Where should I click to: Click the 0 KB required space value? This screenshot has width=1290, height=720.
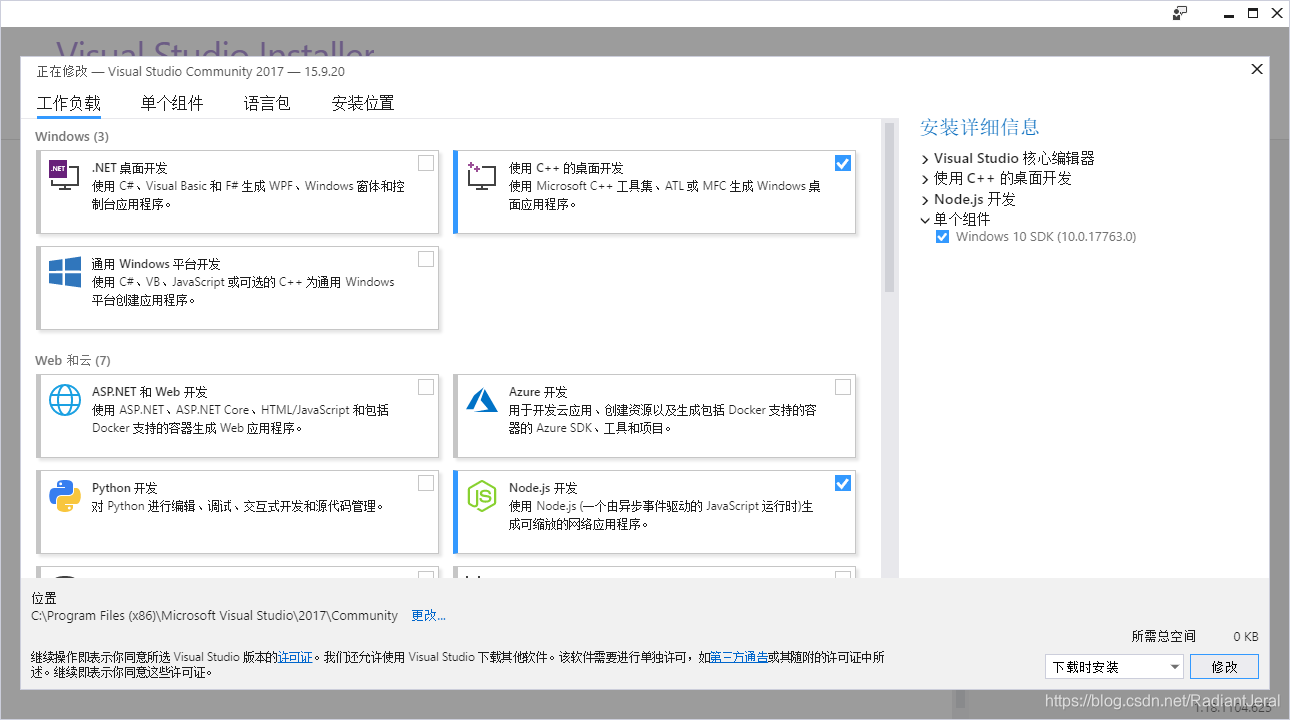[1245, 637]
